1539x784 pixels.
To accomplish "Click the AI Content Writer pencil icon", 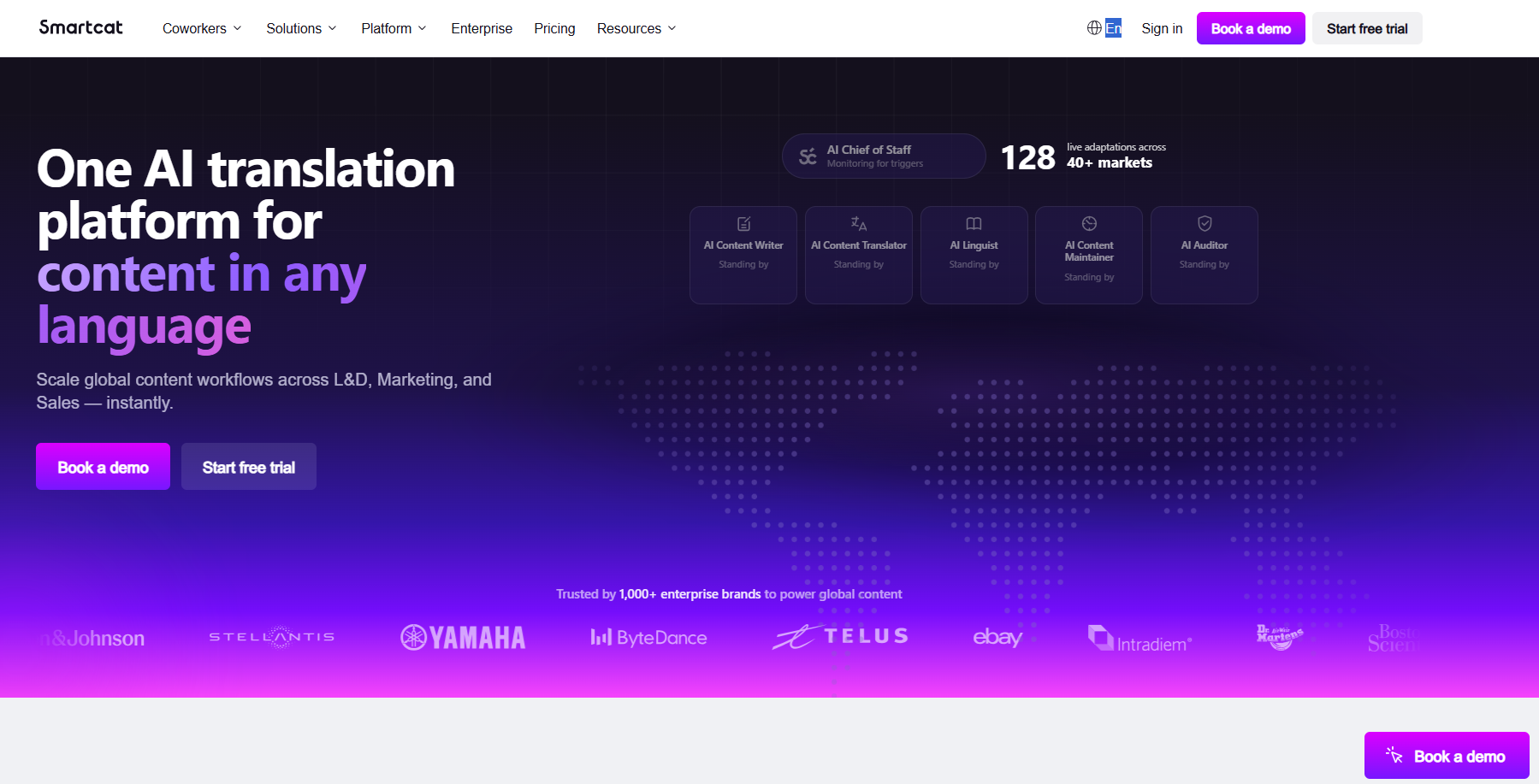I will pyautogui.click(x=743, y=224).
